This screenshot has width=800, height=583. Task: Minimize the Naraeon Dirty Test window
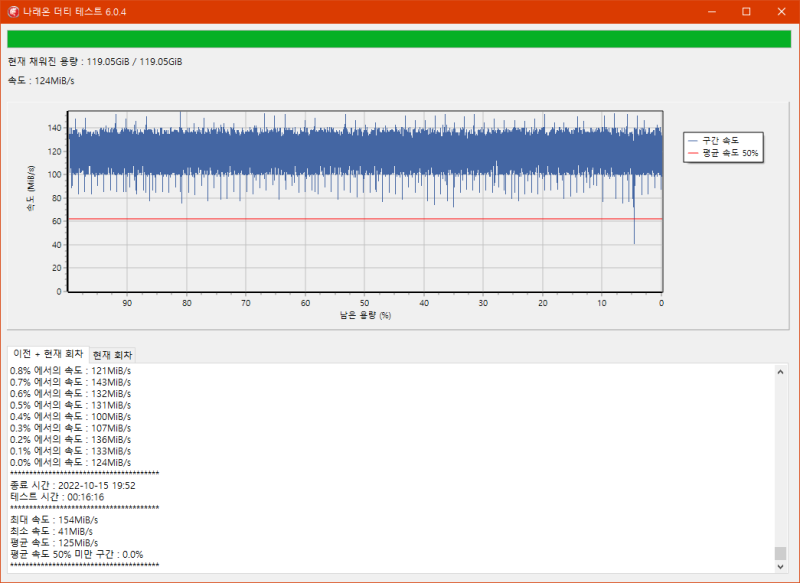[712, 12]
